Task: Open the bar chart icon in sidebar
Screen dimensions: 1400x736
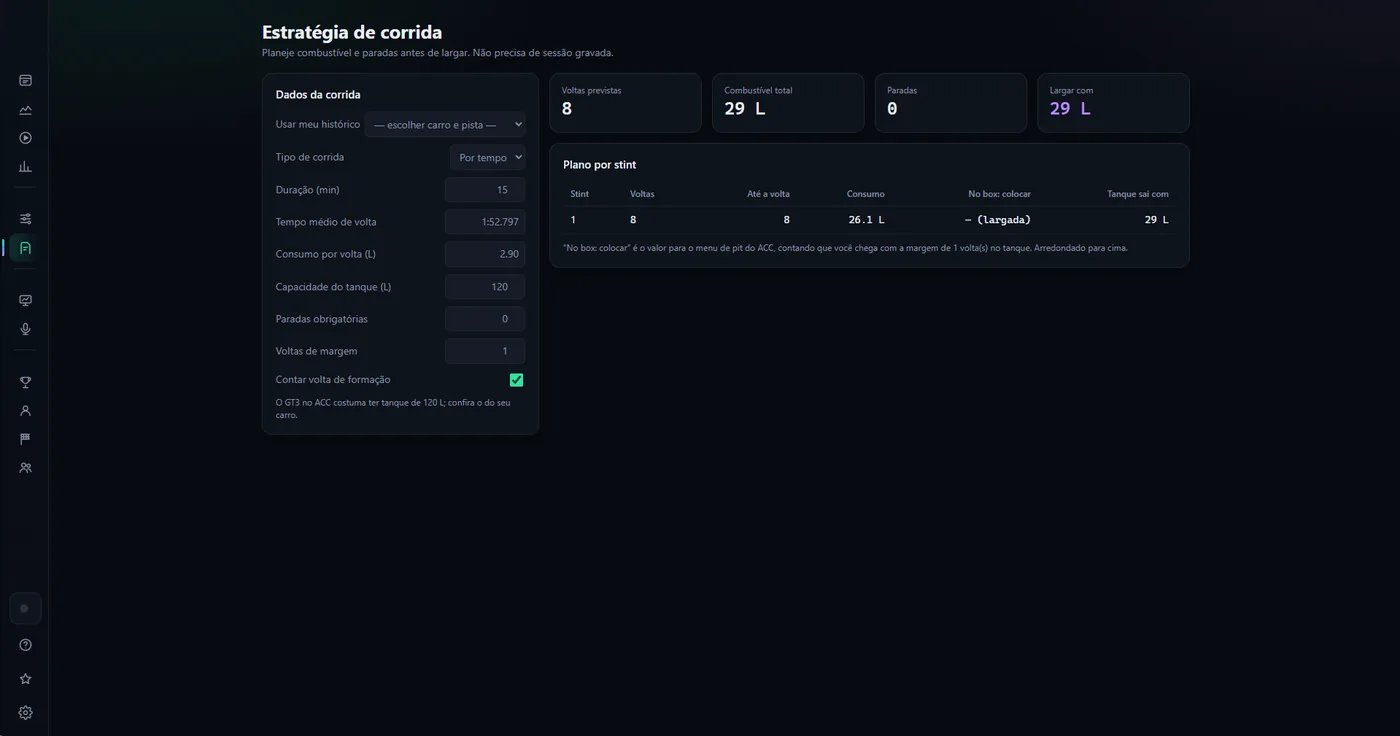Action: [25, 167]
